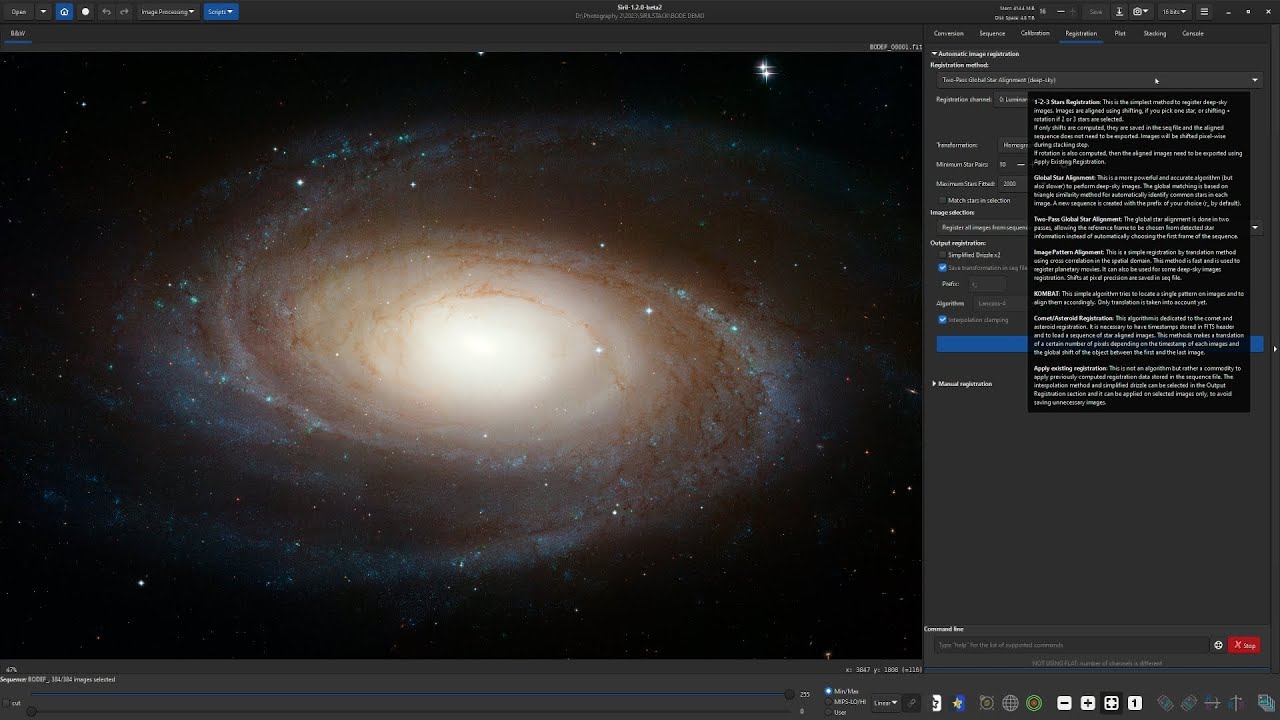
Task: Click the zoom 1:1 actual size icon
Action: (1135, 703)
